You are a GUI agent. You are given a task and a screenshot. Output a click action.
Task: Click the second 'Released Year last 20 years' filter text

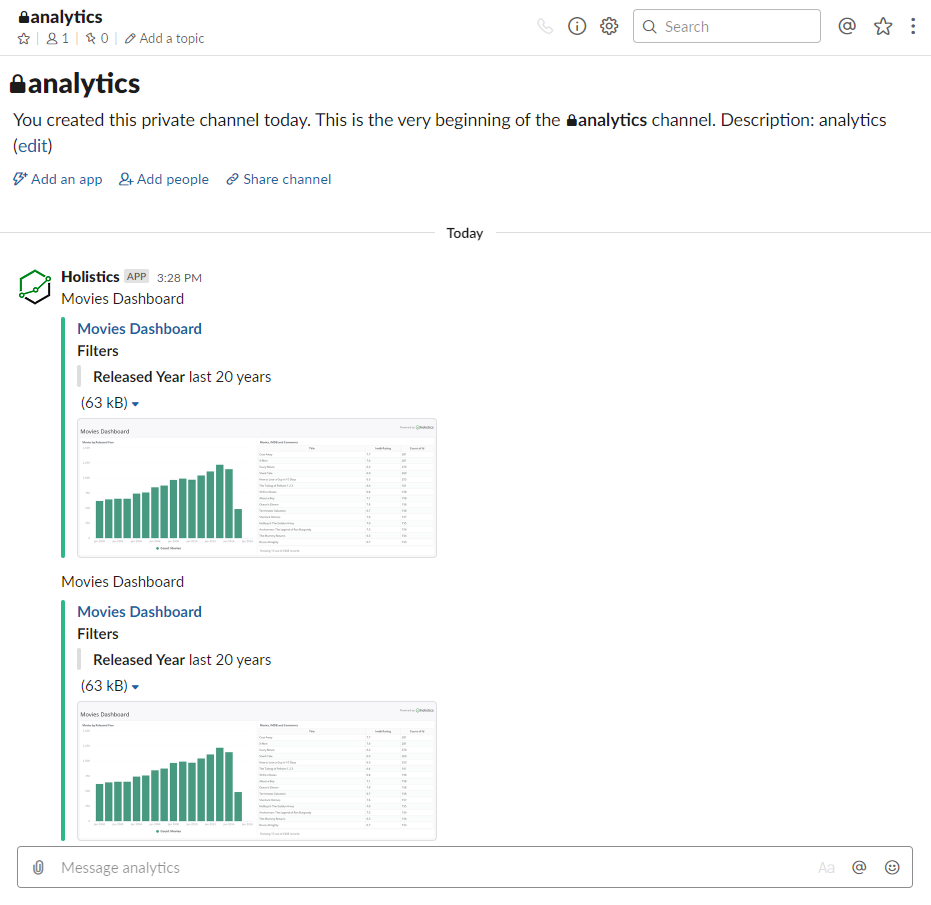point(182,660)
